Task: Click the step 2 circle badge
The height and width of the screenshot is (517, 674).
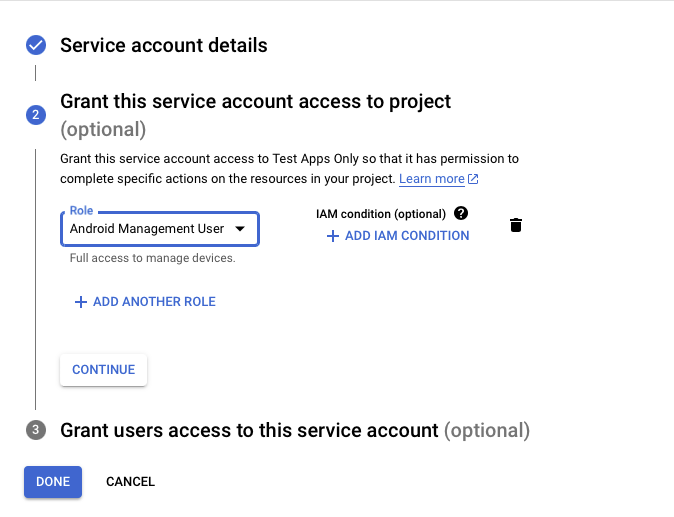Action: coord(36,115)
